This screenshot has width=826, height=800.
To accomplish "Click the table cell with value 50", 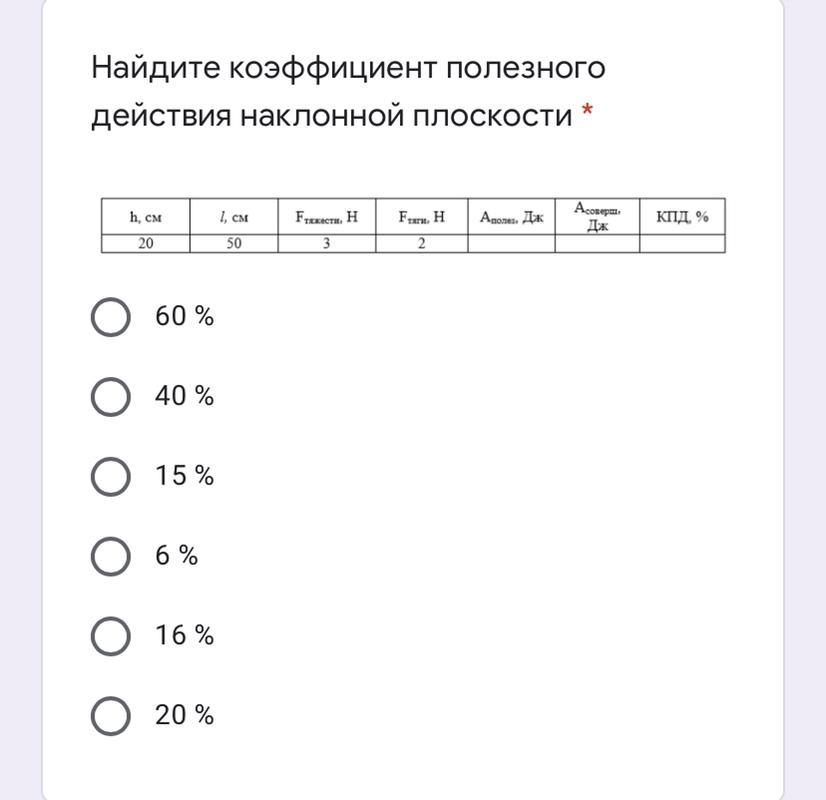I will tap(233, 243).
